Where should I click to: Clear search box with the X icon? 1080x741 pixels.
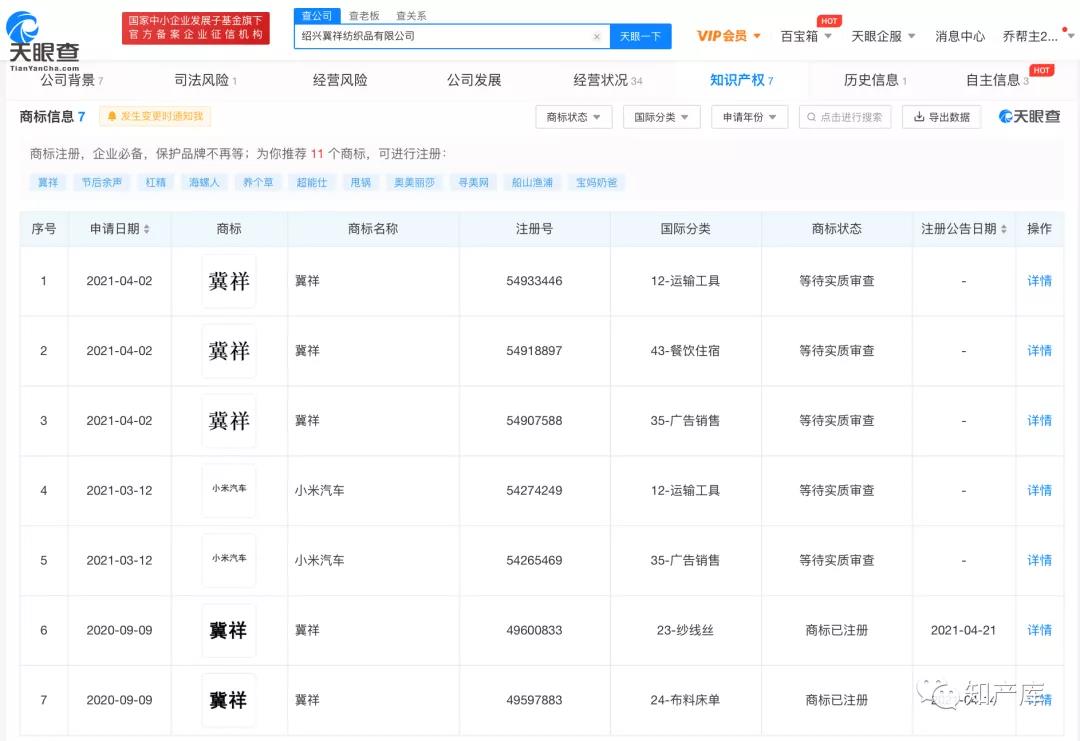tap(597, 36)
